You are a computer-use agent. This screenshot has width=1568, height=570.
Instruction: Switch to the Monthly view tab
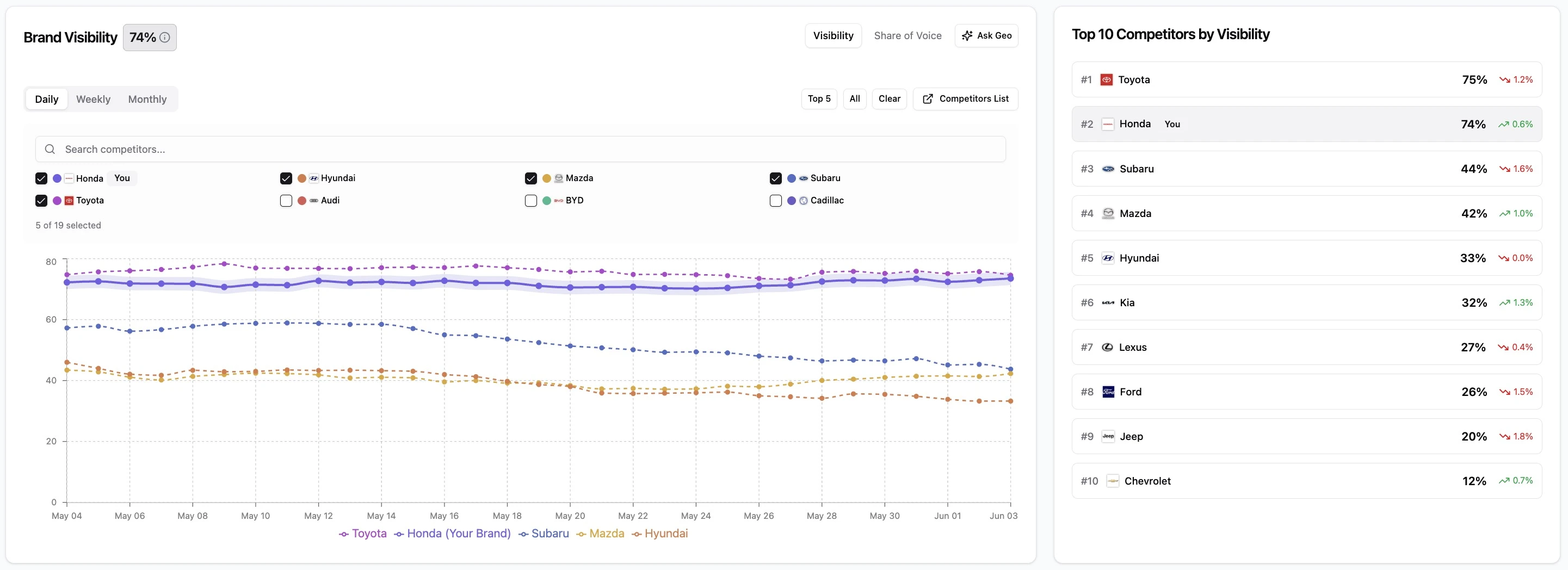point(147,99)
